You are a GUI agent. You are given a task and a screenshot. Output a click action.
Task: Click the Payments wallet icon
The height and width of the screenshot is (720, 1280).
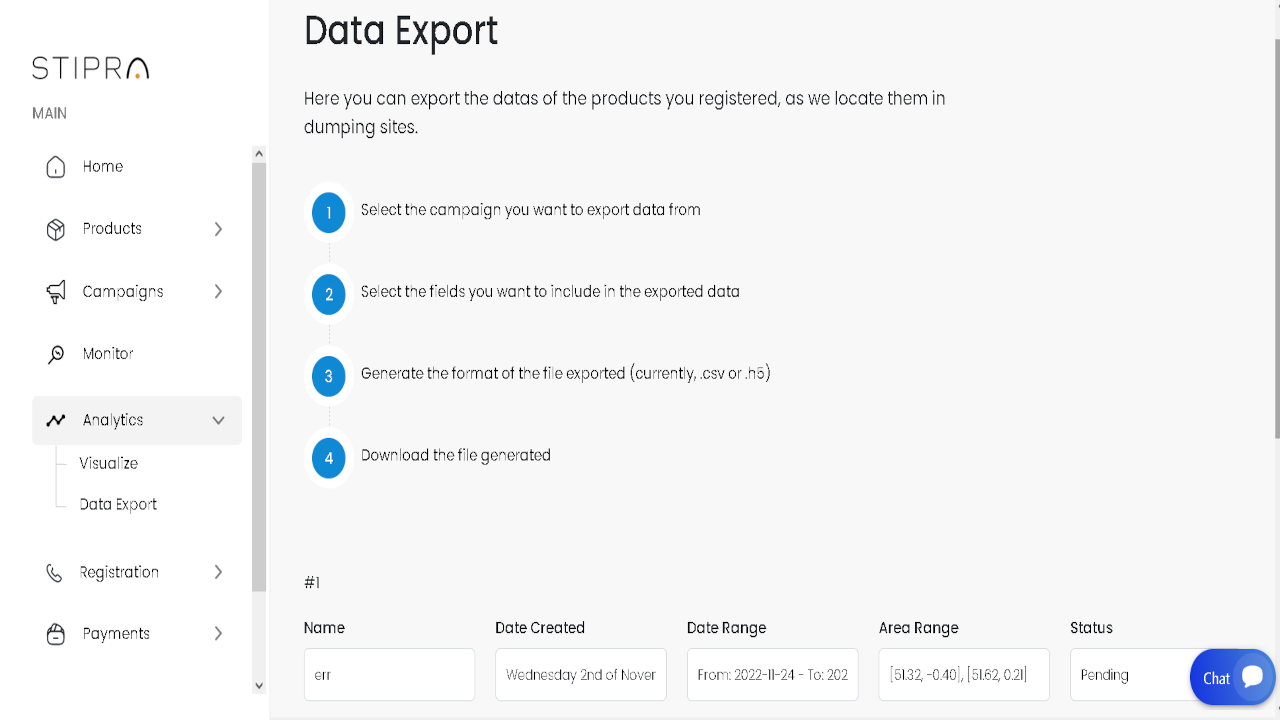(56, 634)
